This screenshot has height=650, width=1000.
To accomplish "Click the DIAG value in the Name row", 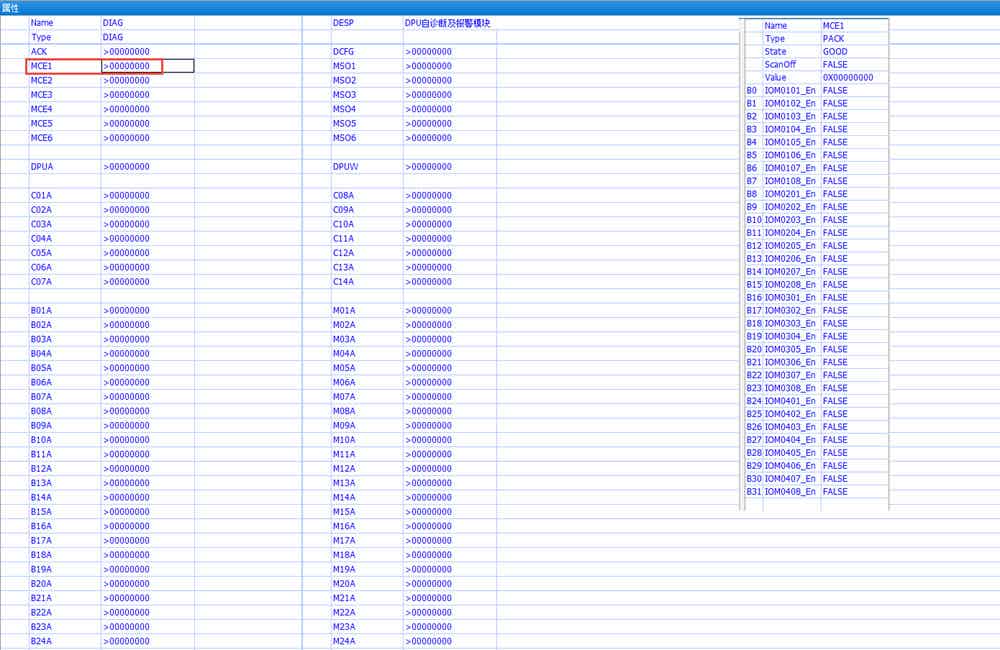I will (113, 23).
